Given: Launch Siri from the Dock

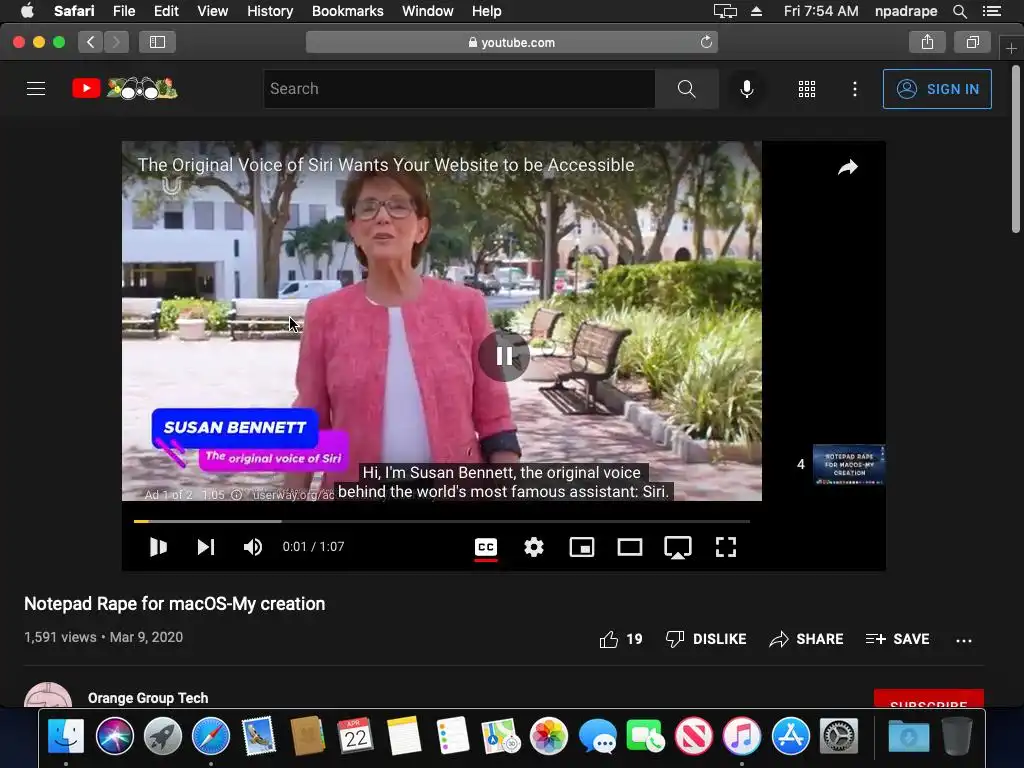Looking at the screenshot, I should pyautogui.click(x=114, y=736).
